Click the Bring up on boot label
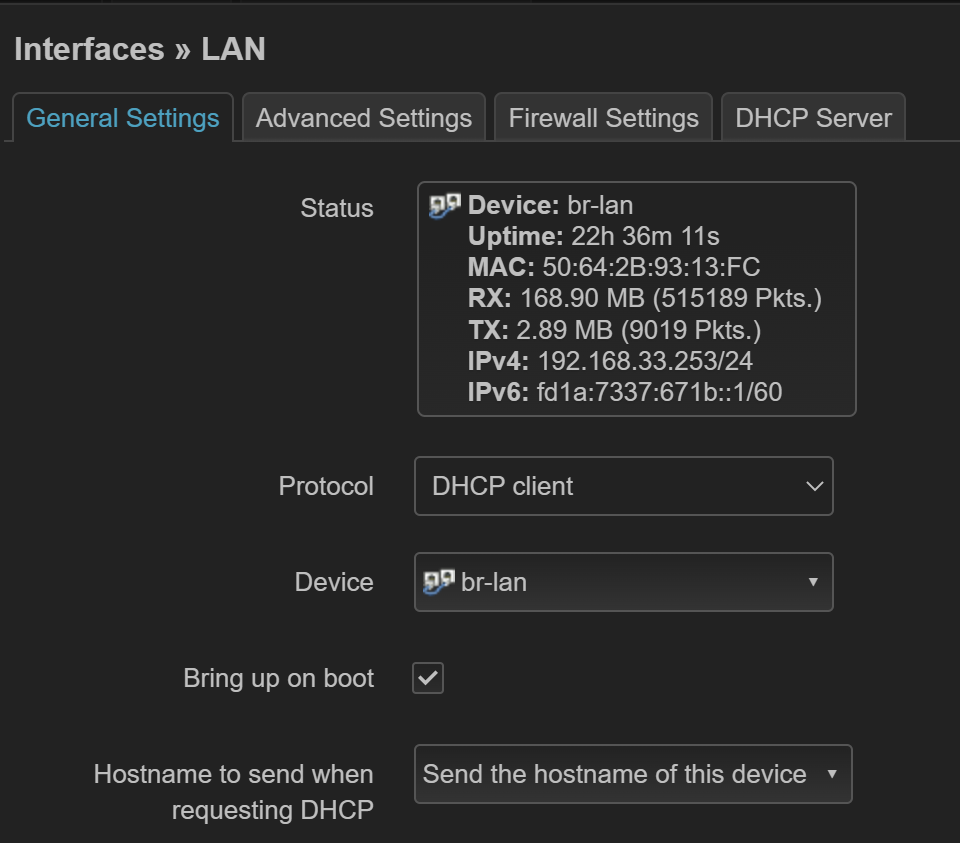960x843 pixels. click(278, 678)
